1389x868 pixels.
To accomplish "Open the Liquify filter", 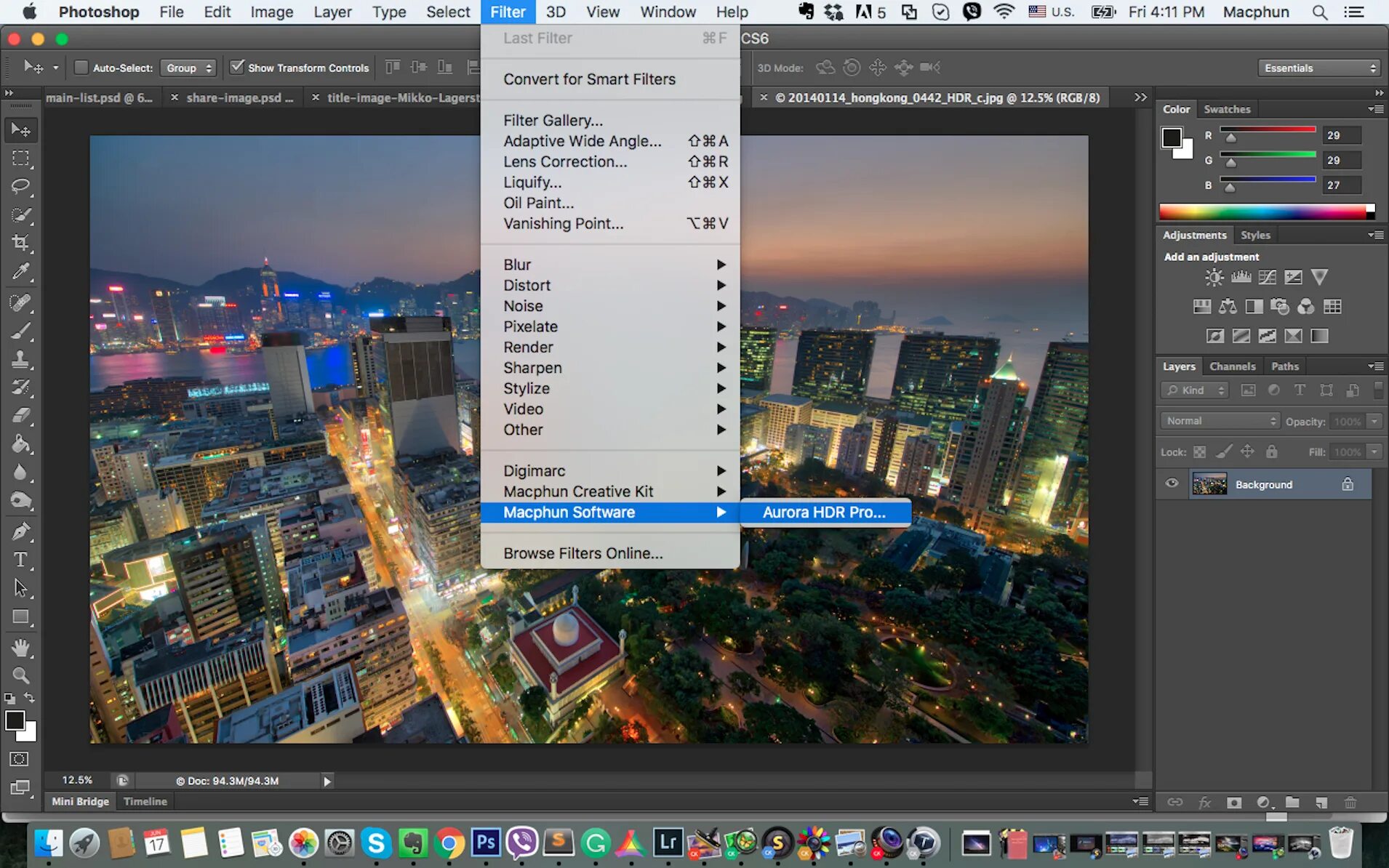I will (611, 182).
